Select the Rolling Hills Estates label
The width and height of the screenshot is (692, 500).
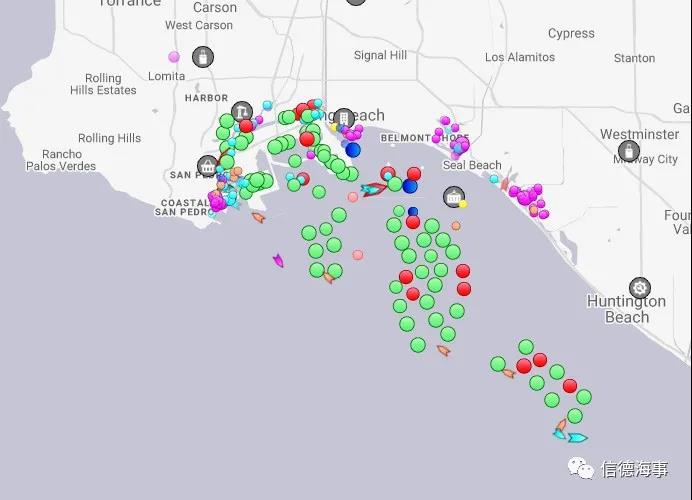pyautogui.click(x=103, y=84)
